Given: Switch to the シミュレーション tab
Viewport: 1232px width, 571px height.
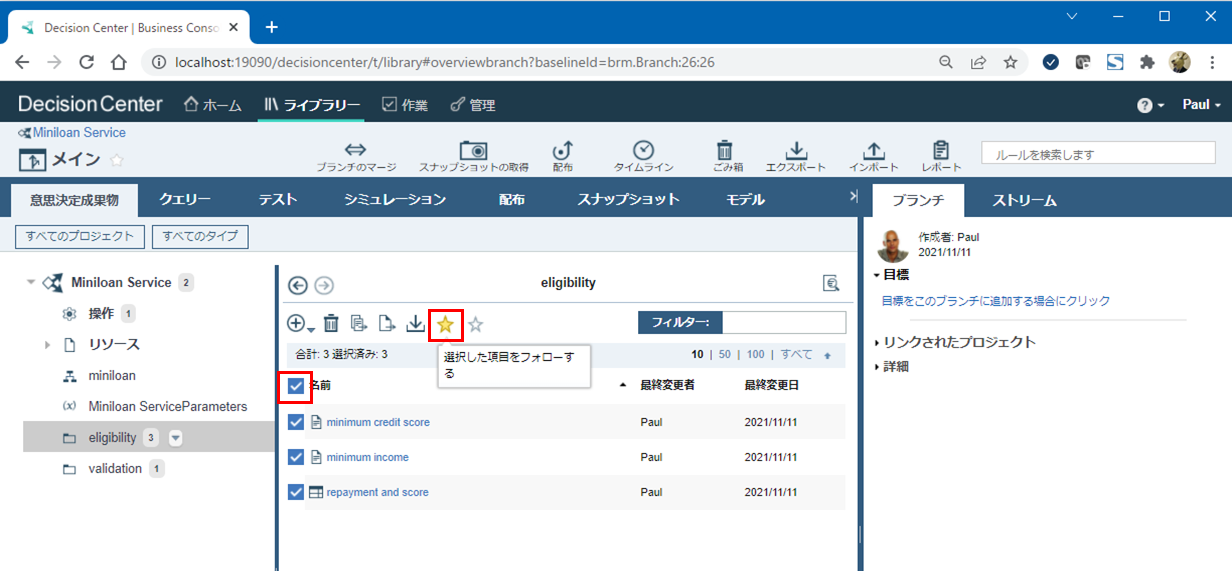Looking at the screenshot, I should (x=395, y=199).
